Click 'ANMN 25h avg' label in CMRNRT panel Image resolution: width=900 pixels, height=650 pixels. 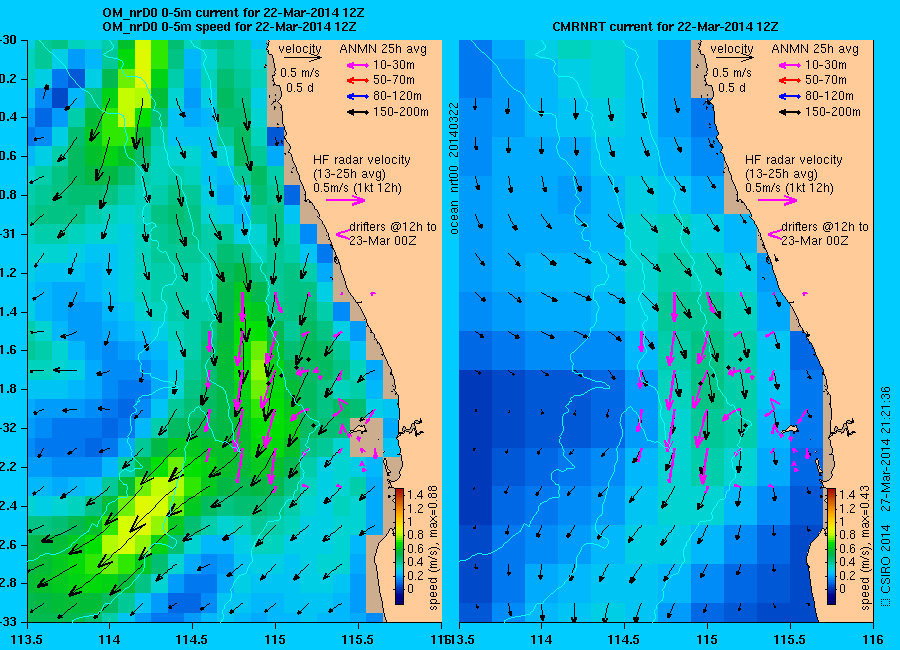point(815,49)
